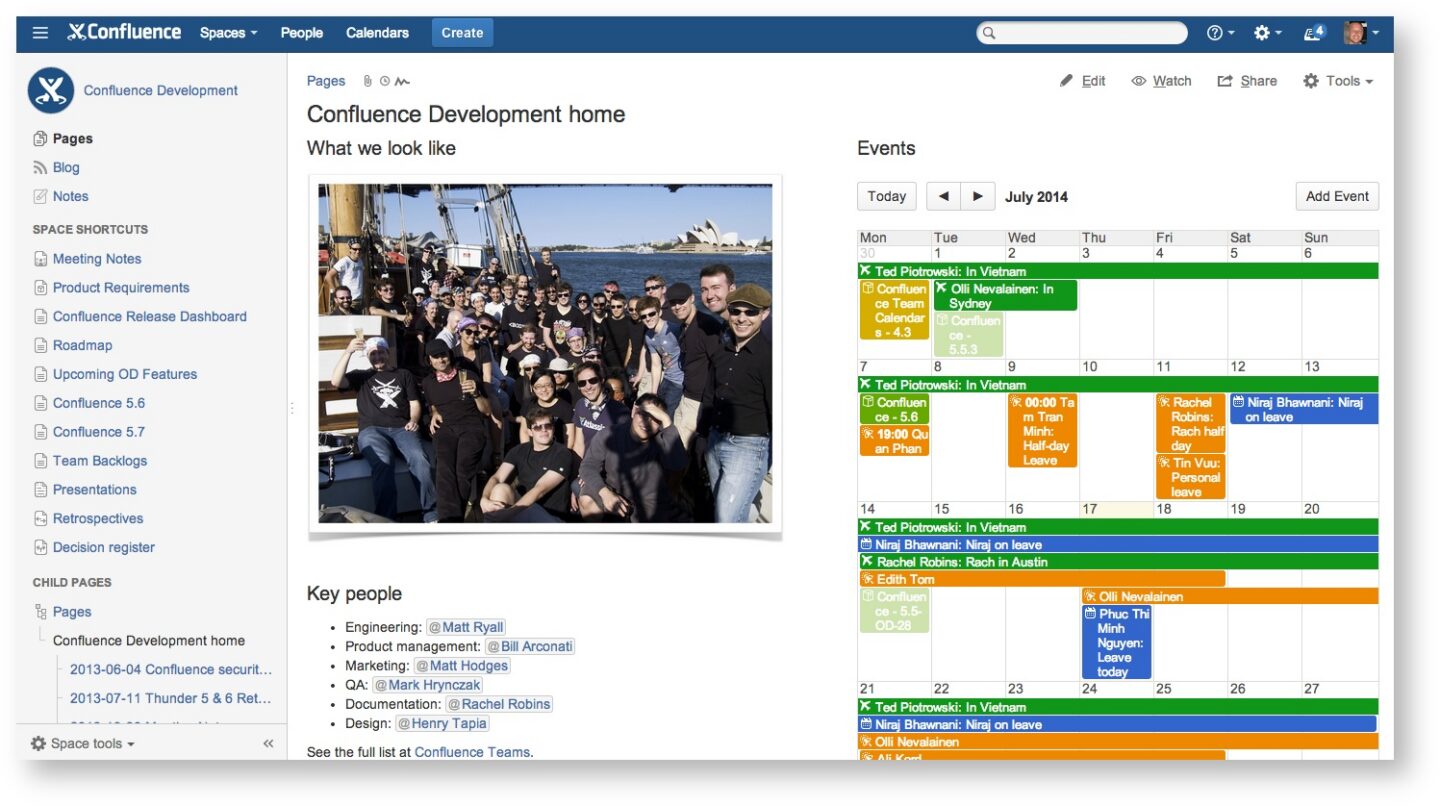Open the Confluence Release Dashboard shortcut

click(150, 317)
